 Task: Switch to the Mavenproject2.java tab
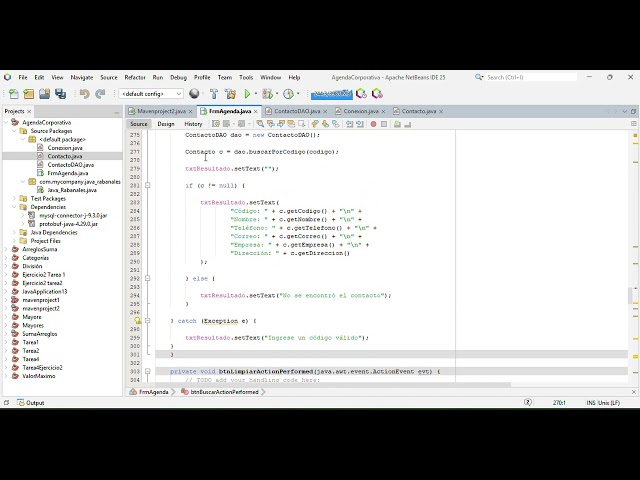[x=161, y=111]
